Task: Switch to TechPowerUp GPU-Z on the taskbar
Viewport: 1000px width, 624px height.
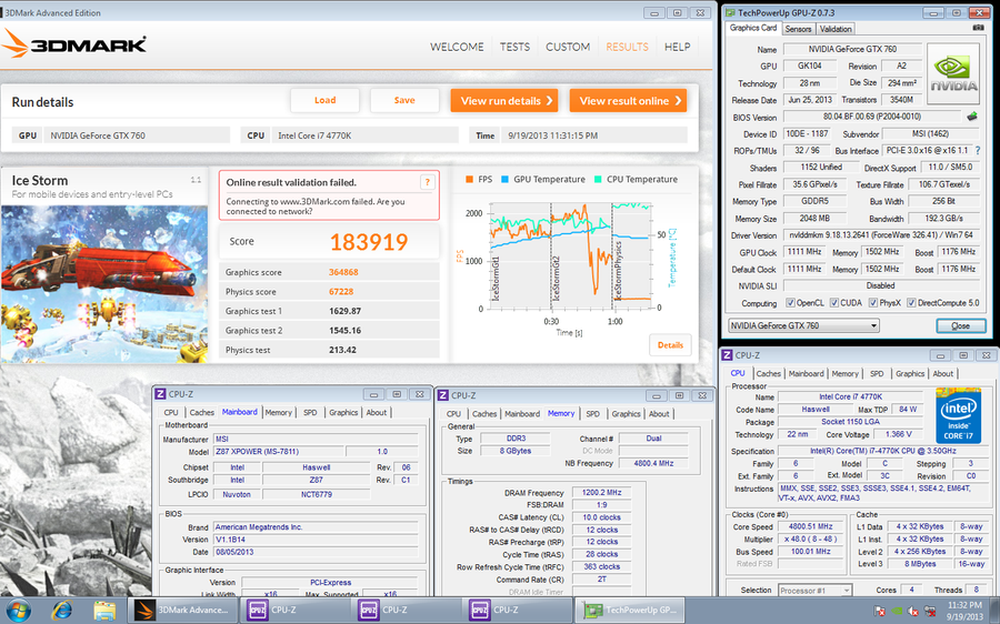Action: [x=630, y=610]
